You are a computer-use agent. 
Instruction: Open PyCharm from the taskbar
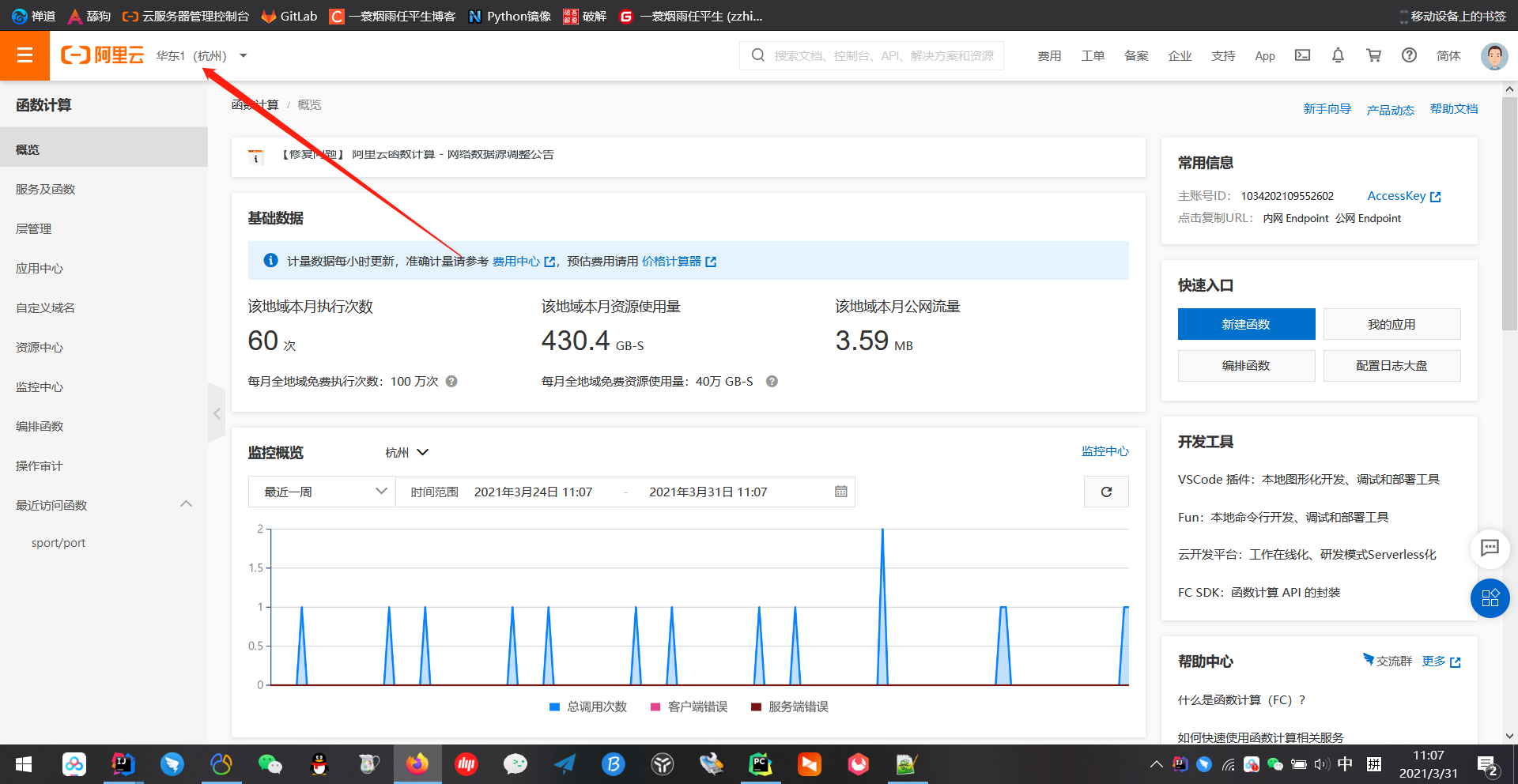pos(760,764)
